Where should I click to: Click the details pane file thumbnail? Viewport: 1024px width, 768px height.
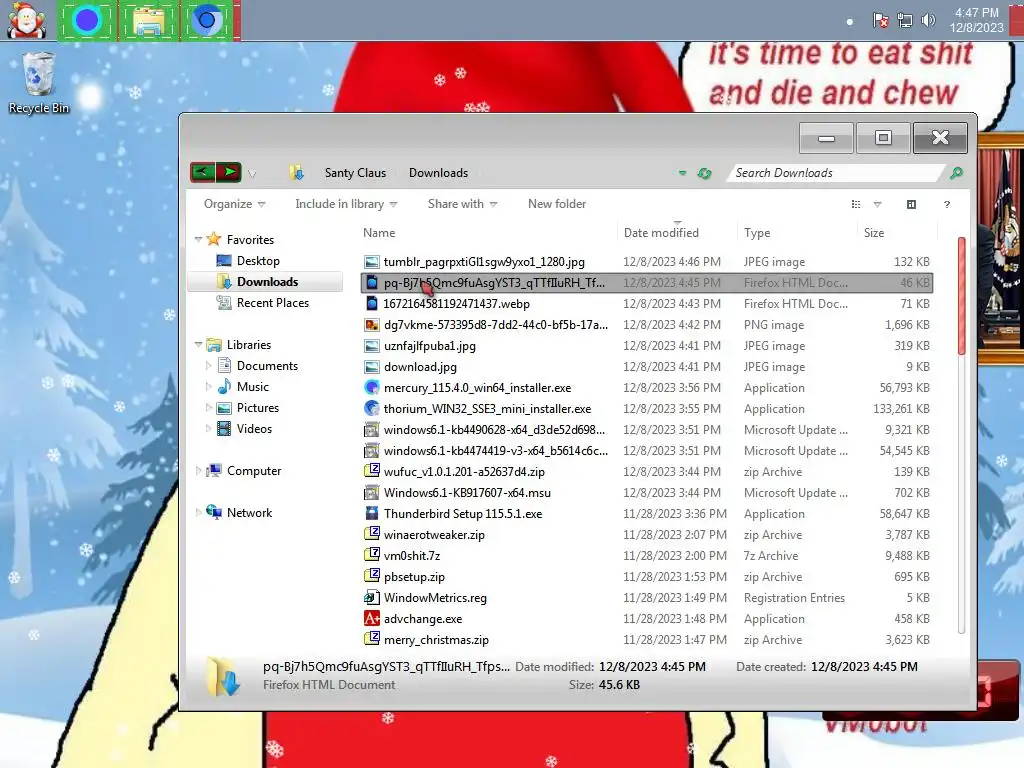pos(223,677)
